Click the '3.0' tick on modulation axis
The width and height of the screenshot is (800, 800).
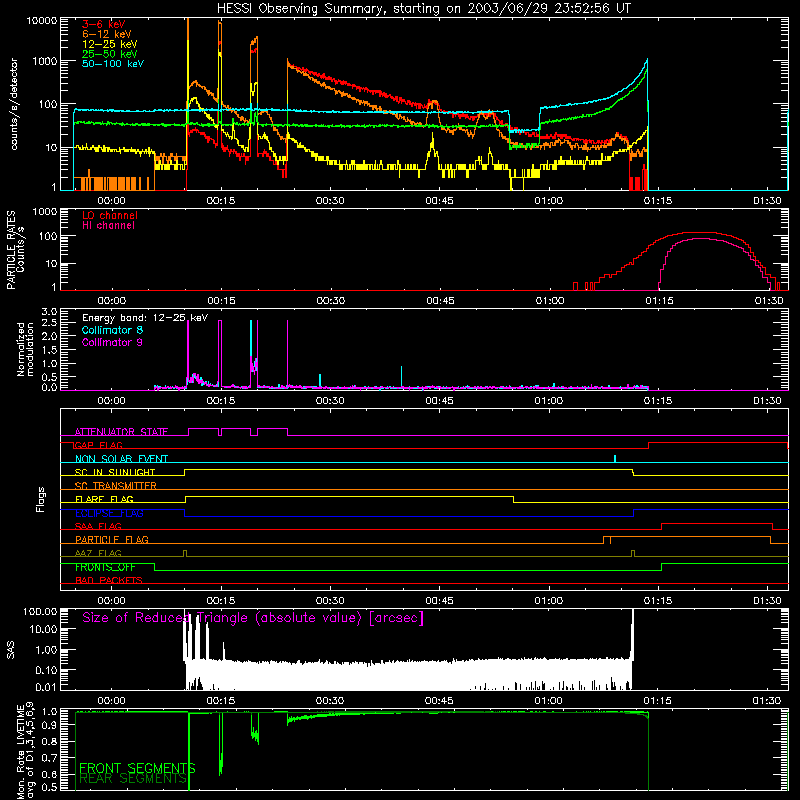49,312
